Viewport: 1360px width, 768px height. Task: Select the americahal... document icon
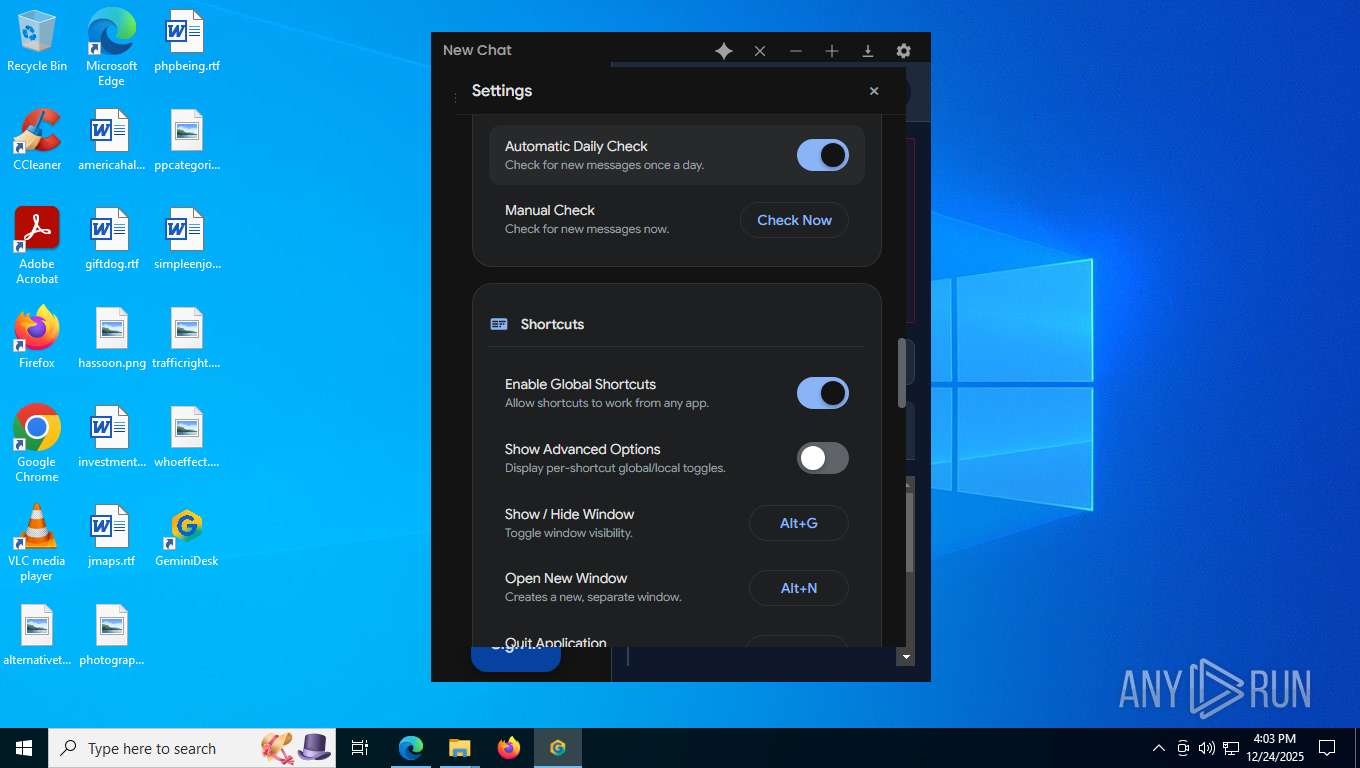pos(111,141)
